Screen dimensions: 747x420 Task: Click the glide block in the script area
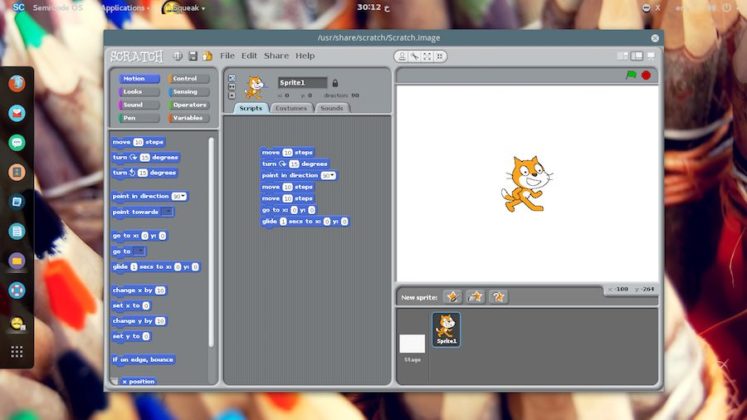pos(304,221)
